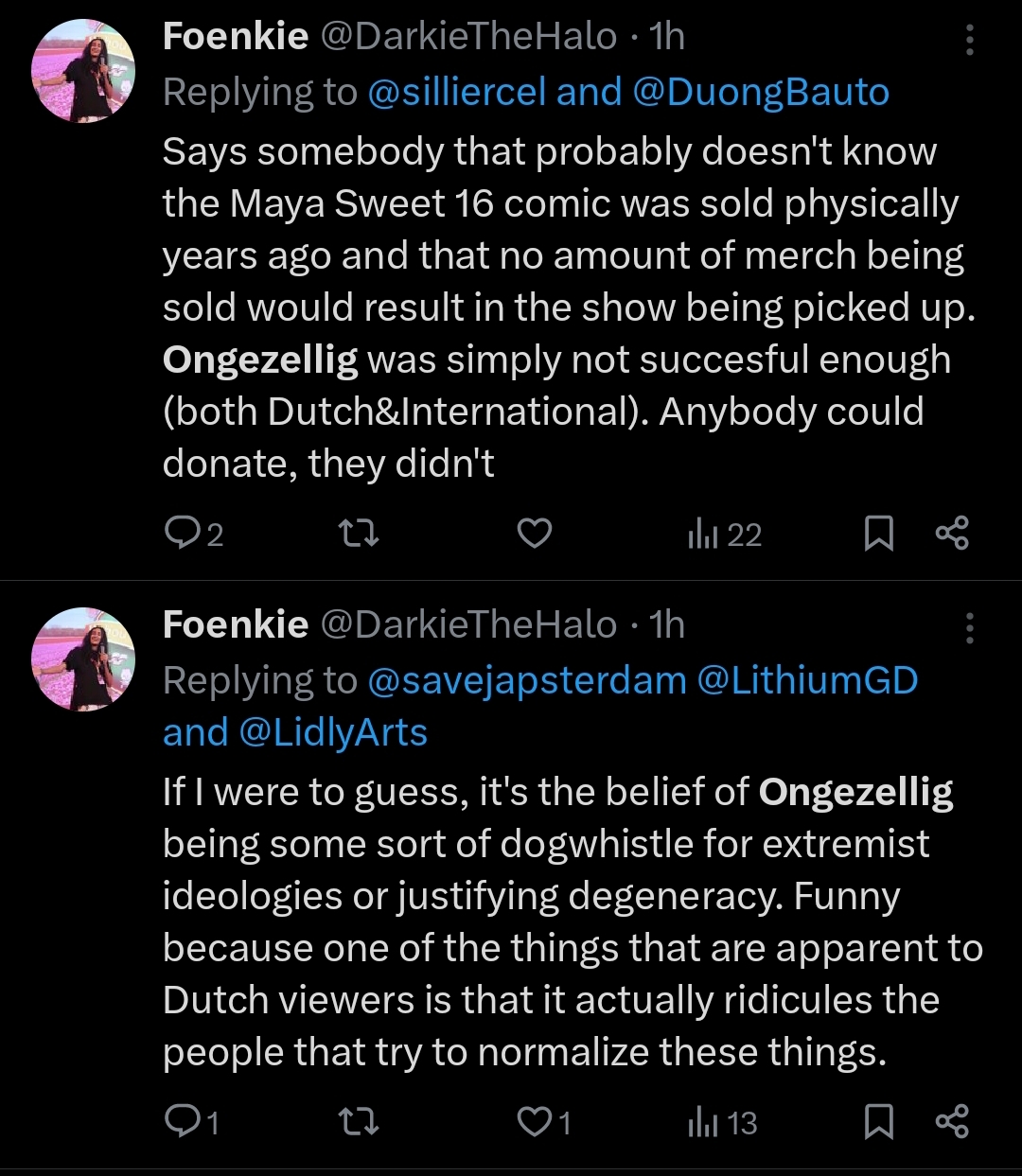This screenshot has height=1176, width=1022.
Task: Open the @LidlyArts profile mention
Action: [x=333, y=733]
